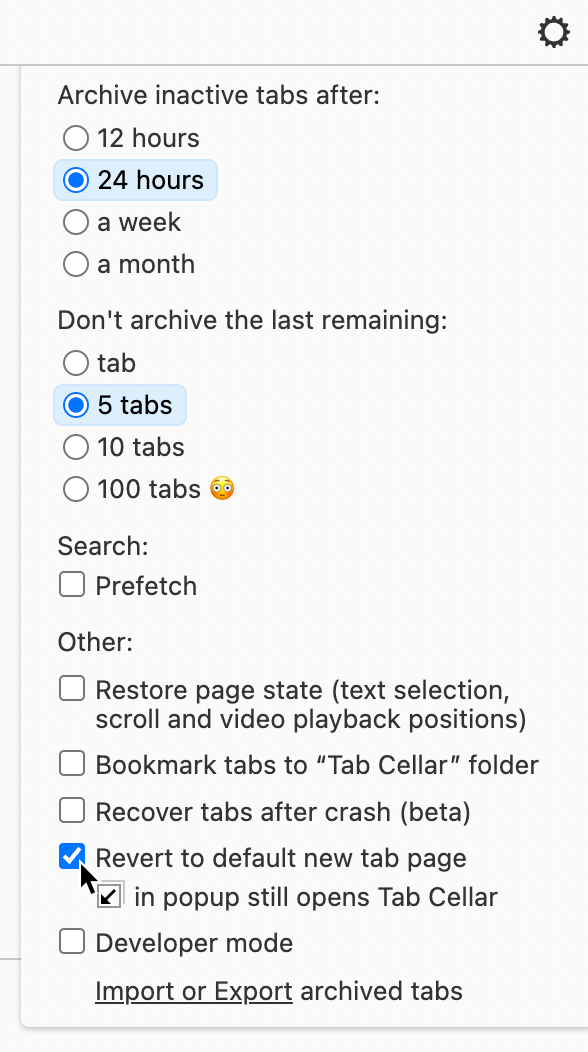The image size is (588, 1052).
Task: Select the 12 hours archive option
Action: (76, 138)
